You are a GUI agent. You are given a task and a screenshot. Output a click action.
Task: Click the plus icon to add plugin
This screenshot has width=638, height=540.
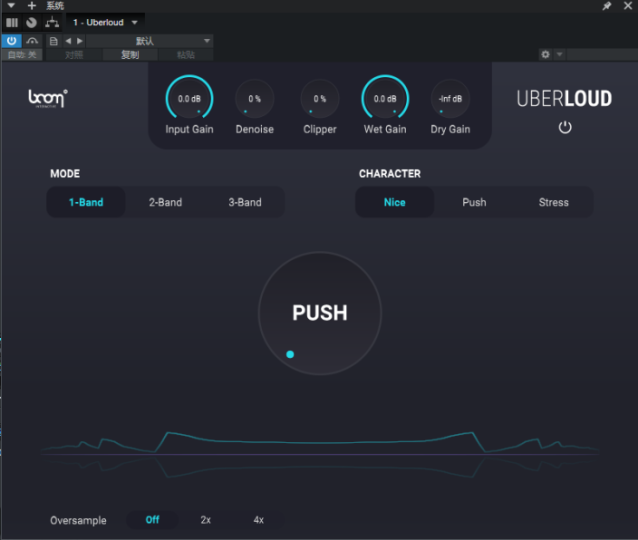(x=31, y=6)
